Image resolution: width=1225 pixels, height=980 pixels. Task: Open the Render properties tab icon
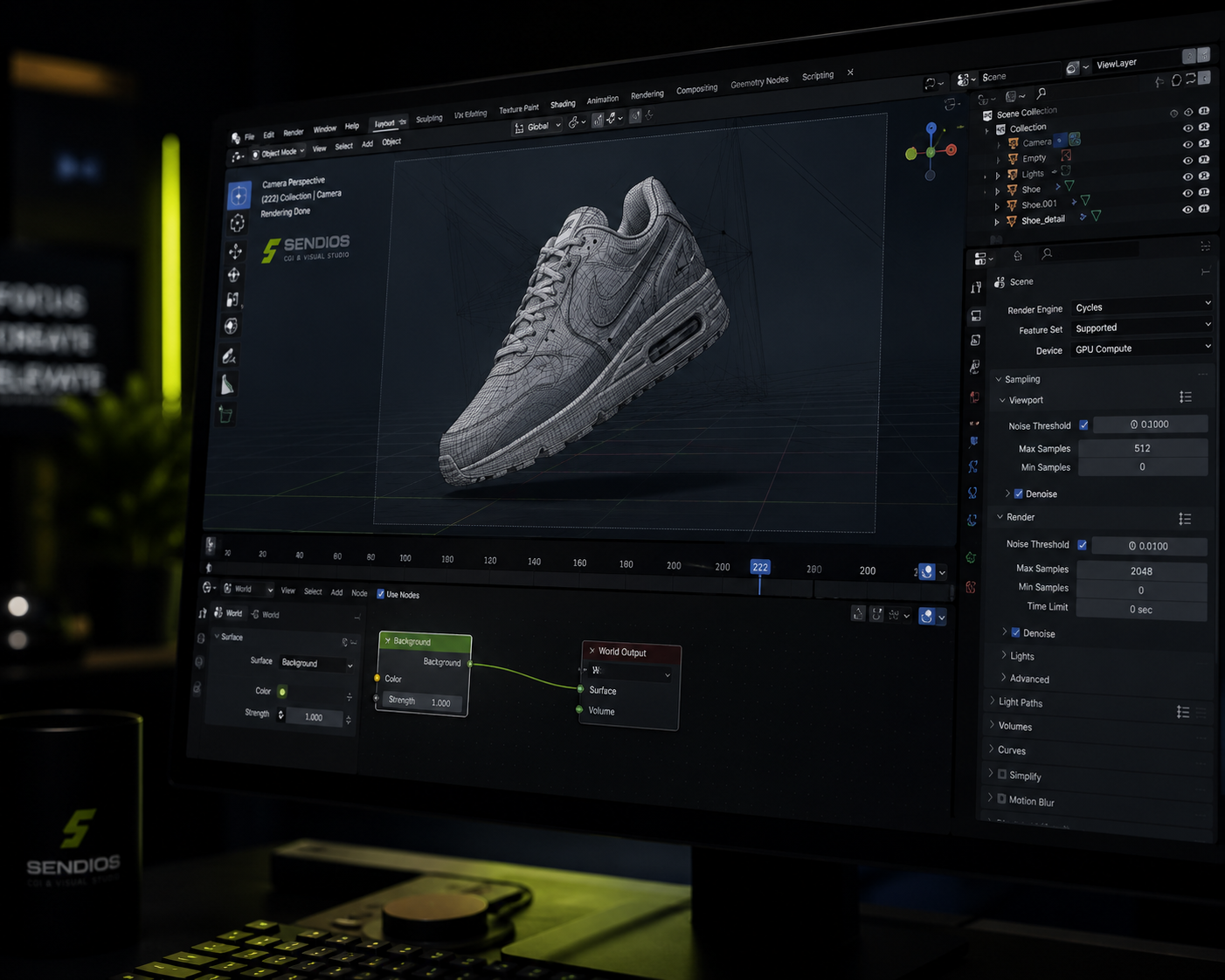975,316
